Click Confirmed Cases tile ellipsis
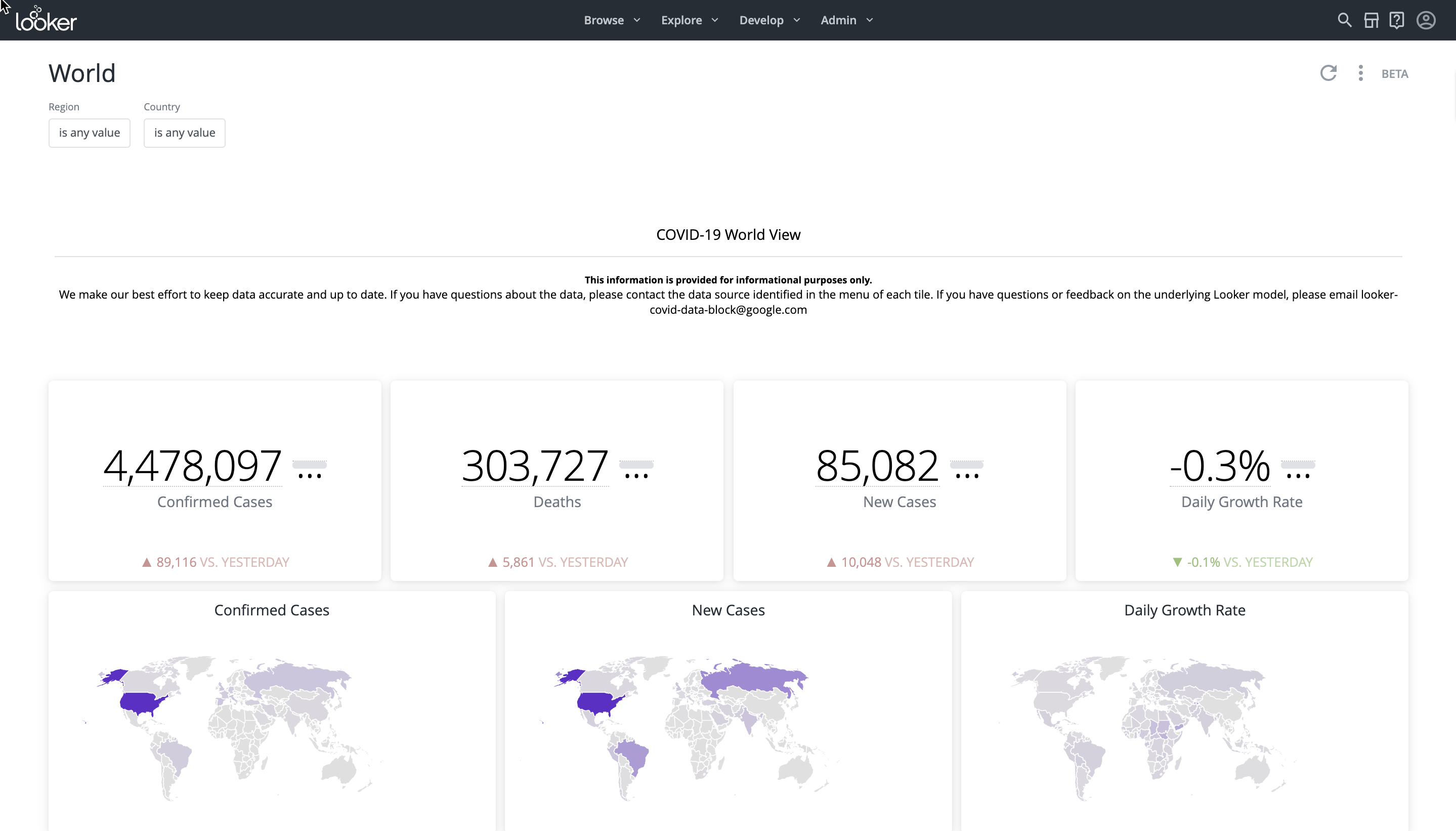The height and width of the screenshot is (831, 1456). (x=310, y=475)
